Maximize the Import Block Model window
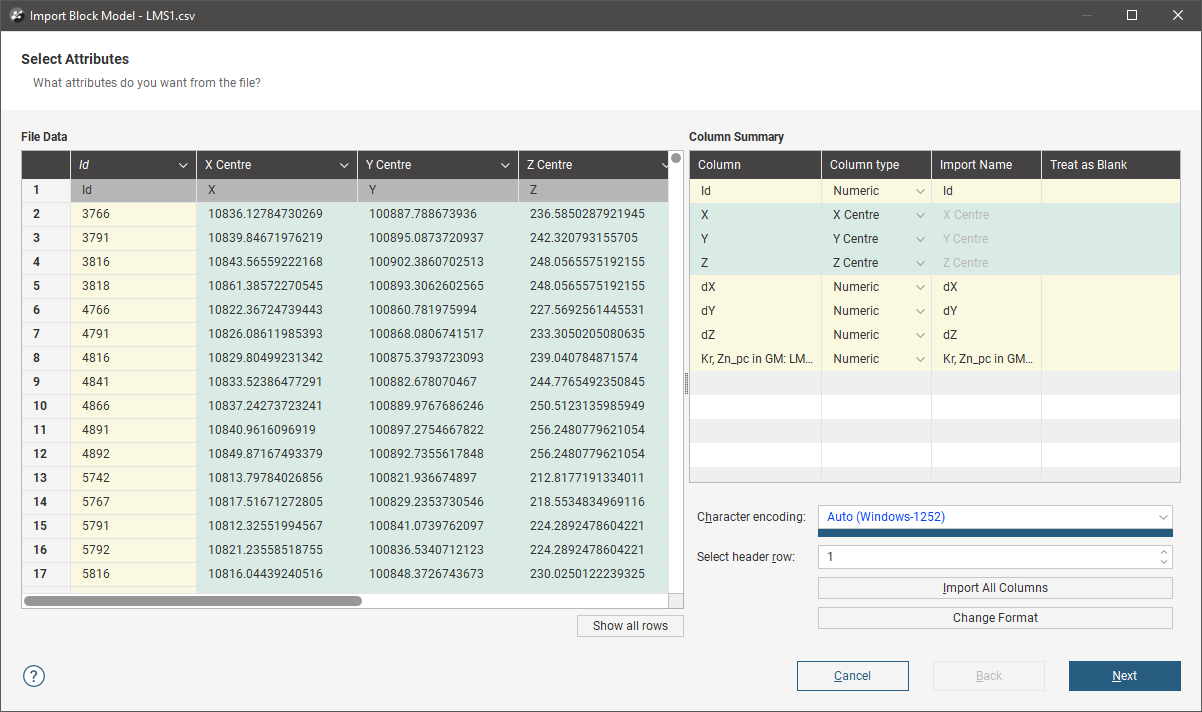 (1132, 15)
